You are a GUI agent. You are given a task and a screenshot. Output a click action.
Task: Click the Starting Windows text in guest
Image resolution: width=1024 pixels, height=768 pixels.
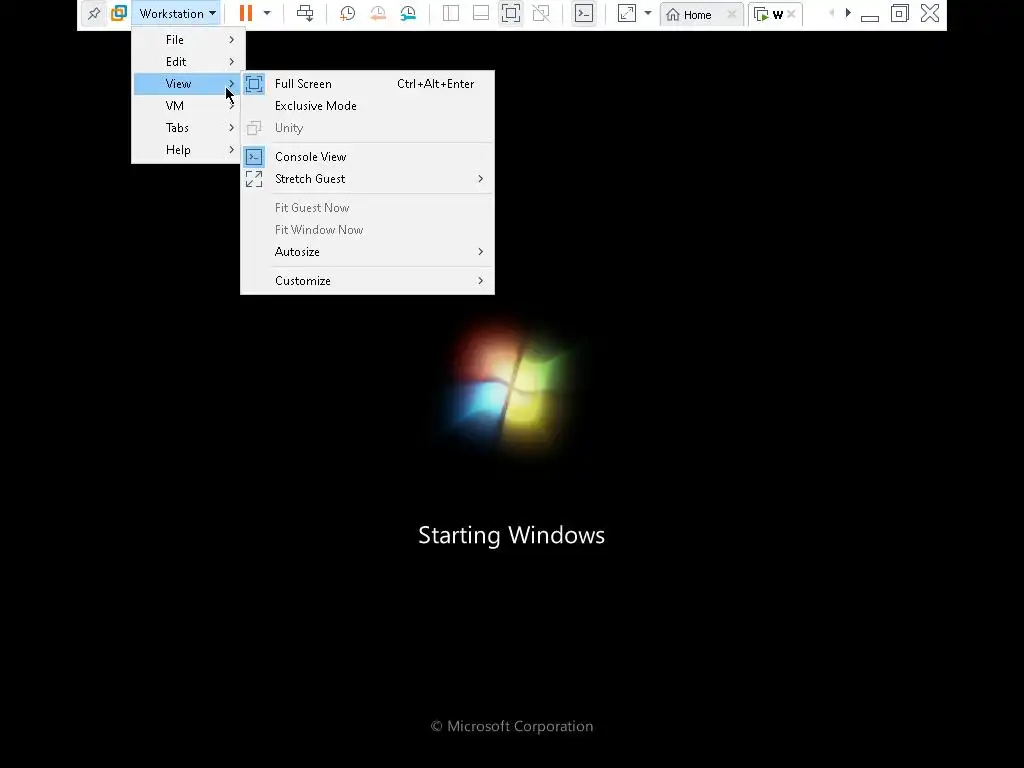(x=511, y=535)
